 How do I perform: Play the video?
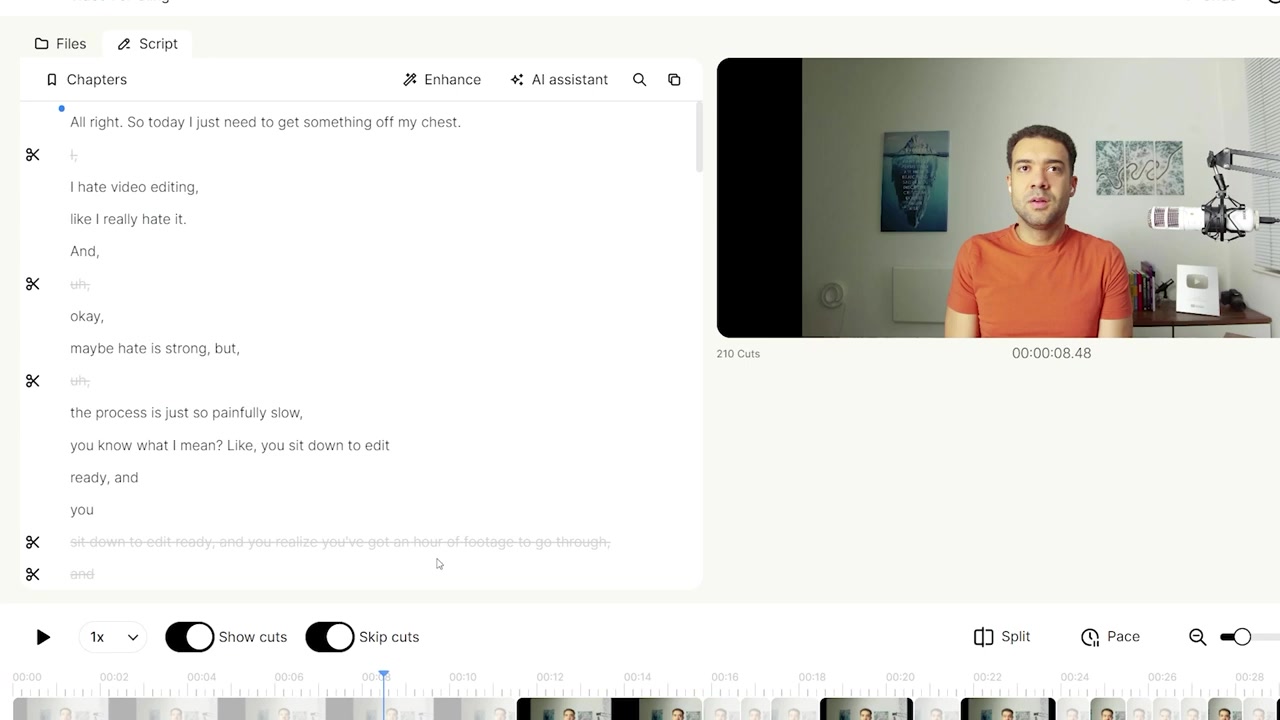pyautogui.click(x=43, y=637)
